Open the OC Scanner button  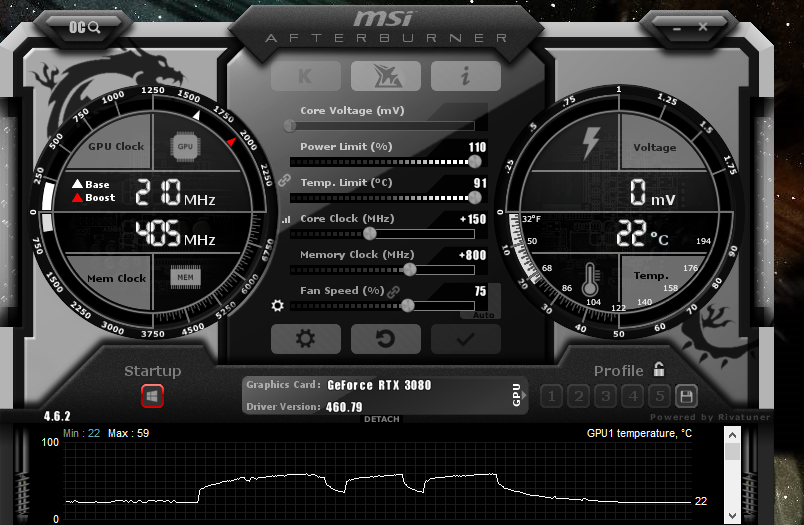pyautogui.click(x=85, y=27)
